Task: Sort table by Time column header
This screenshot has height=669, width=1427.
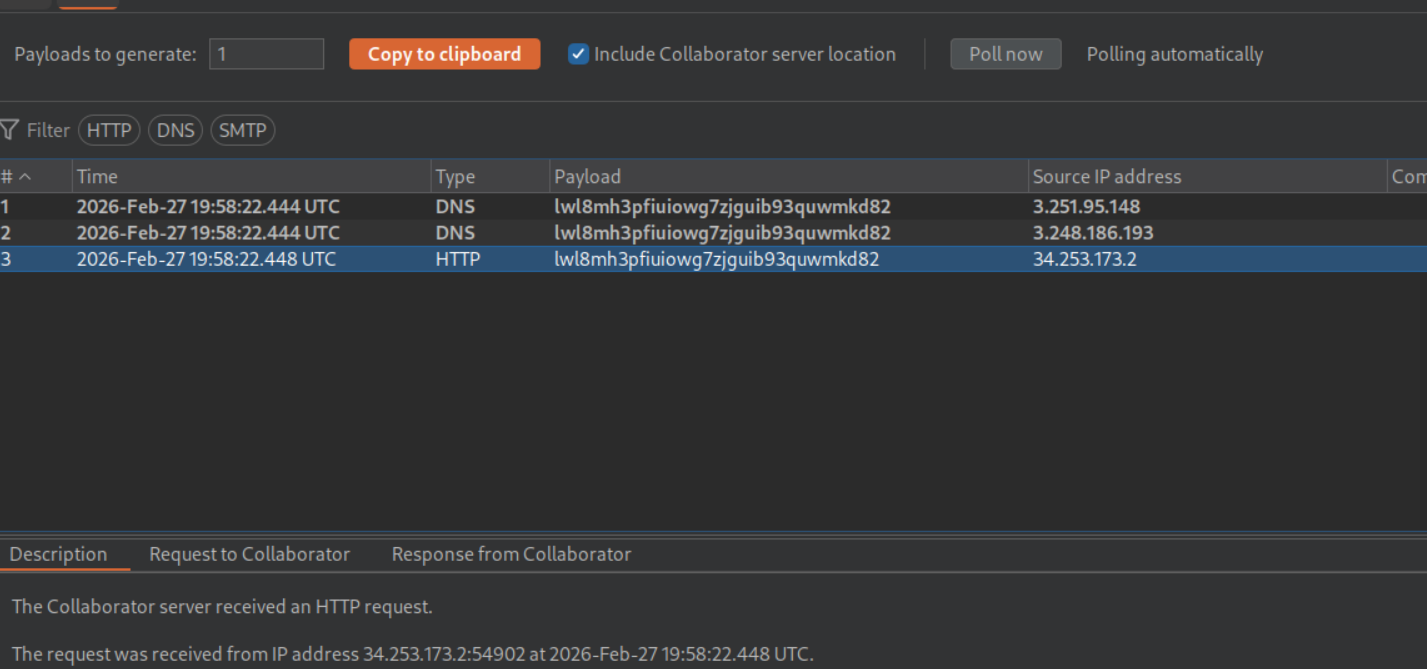Action: click(250, 177)
